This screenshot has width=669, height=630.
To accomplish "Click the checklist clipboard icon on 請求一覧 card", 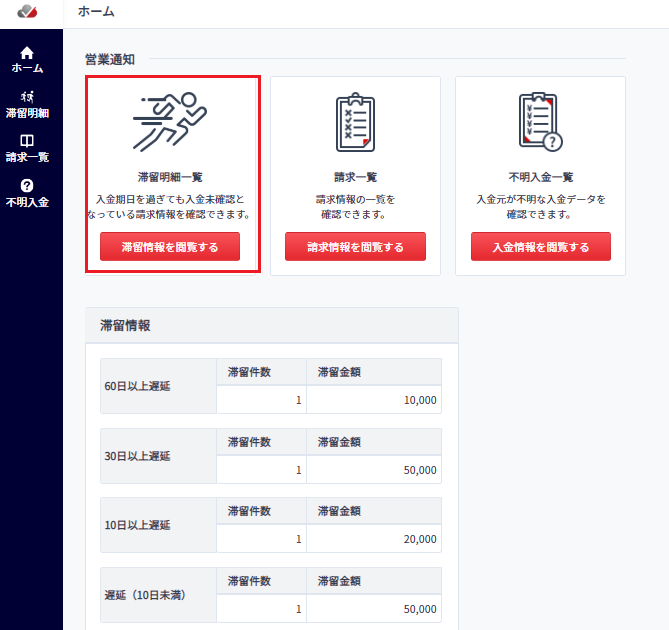I will click(x=355, y=122).
